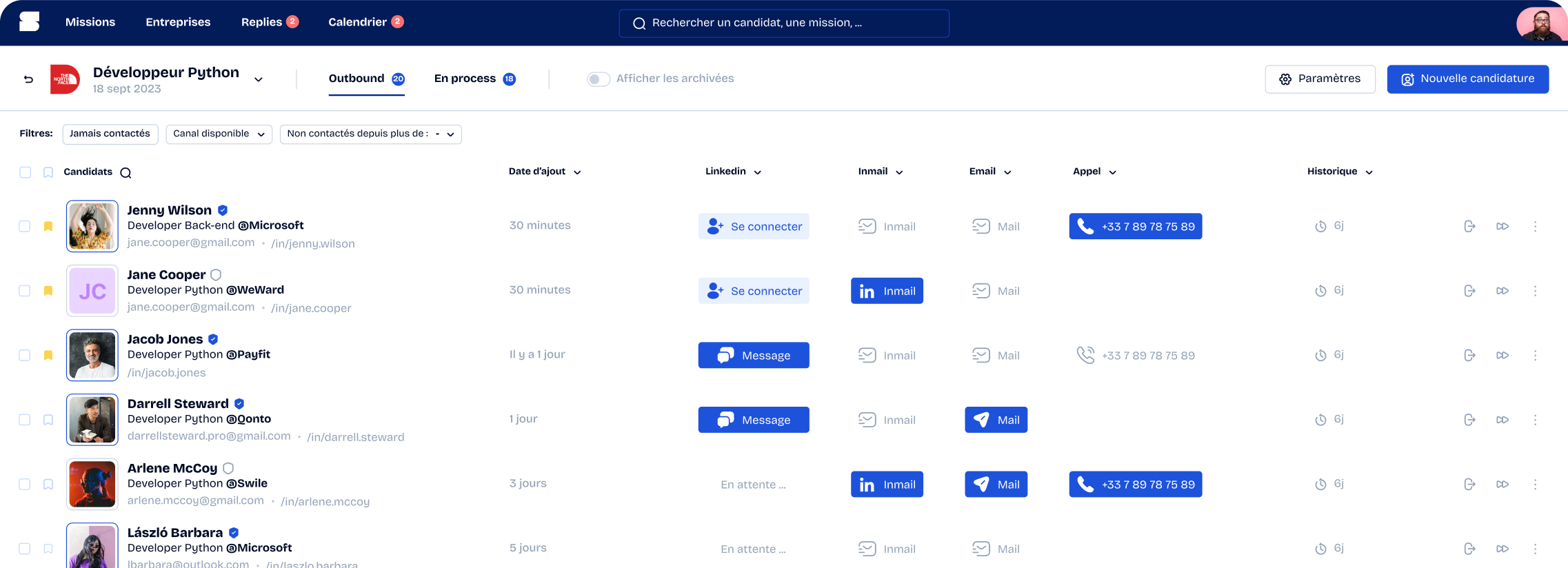
Task: Switch to En process tab
Action: click(475, 79)
